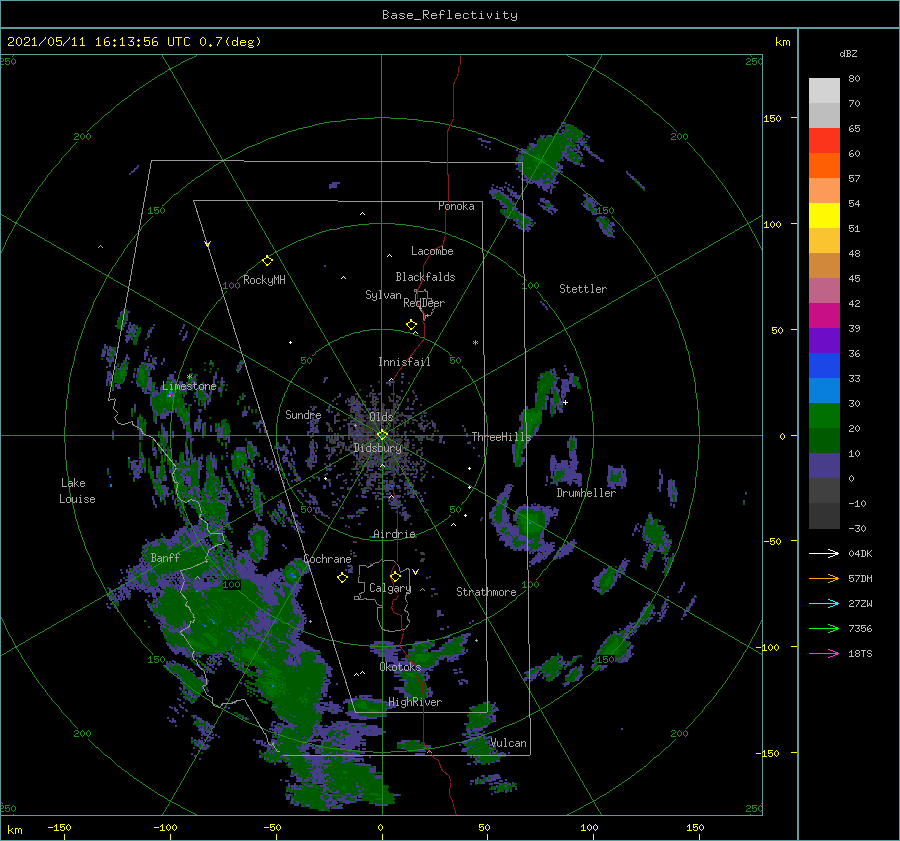Select the dark green 10-20 dBZ swatch

[824, 441]
